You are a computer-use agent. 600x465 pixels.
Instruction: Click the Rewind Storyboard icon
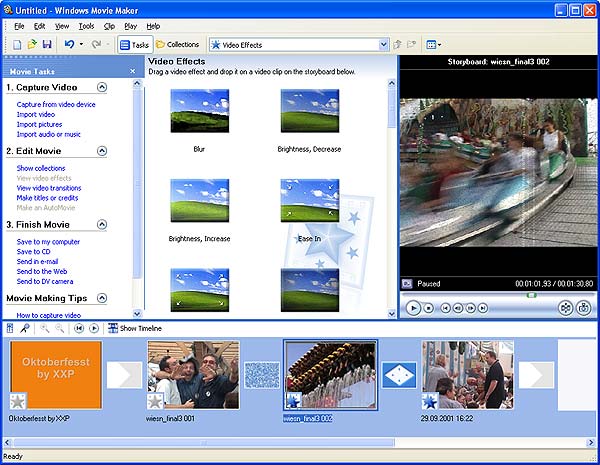pos(79,328)
